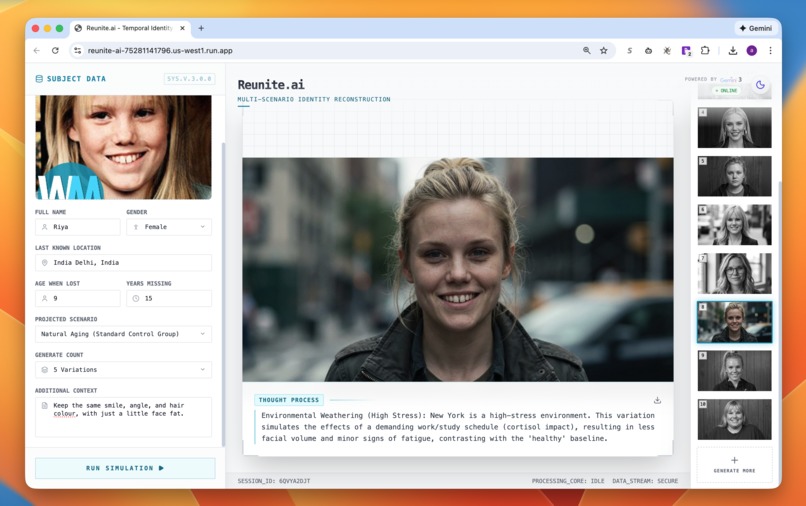Image resolution: width=806 pixels, height=506 pixels.
Task: Select highlighted variation thumbnail number 8
Action: click(735, 322)
